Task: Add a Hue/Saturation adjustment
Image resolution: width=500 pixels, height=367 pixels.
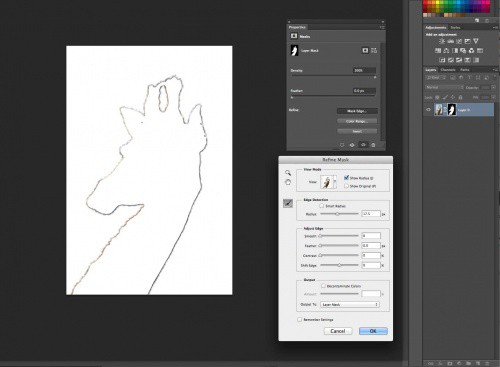Action: [438, 51]
